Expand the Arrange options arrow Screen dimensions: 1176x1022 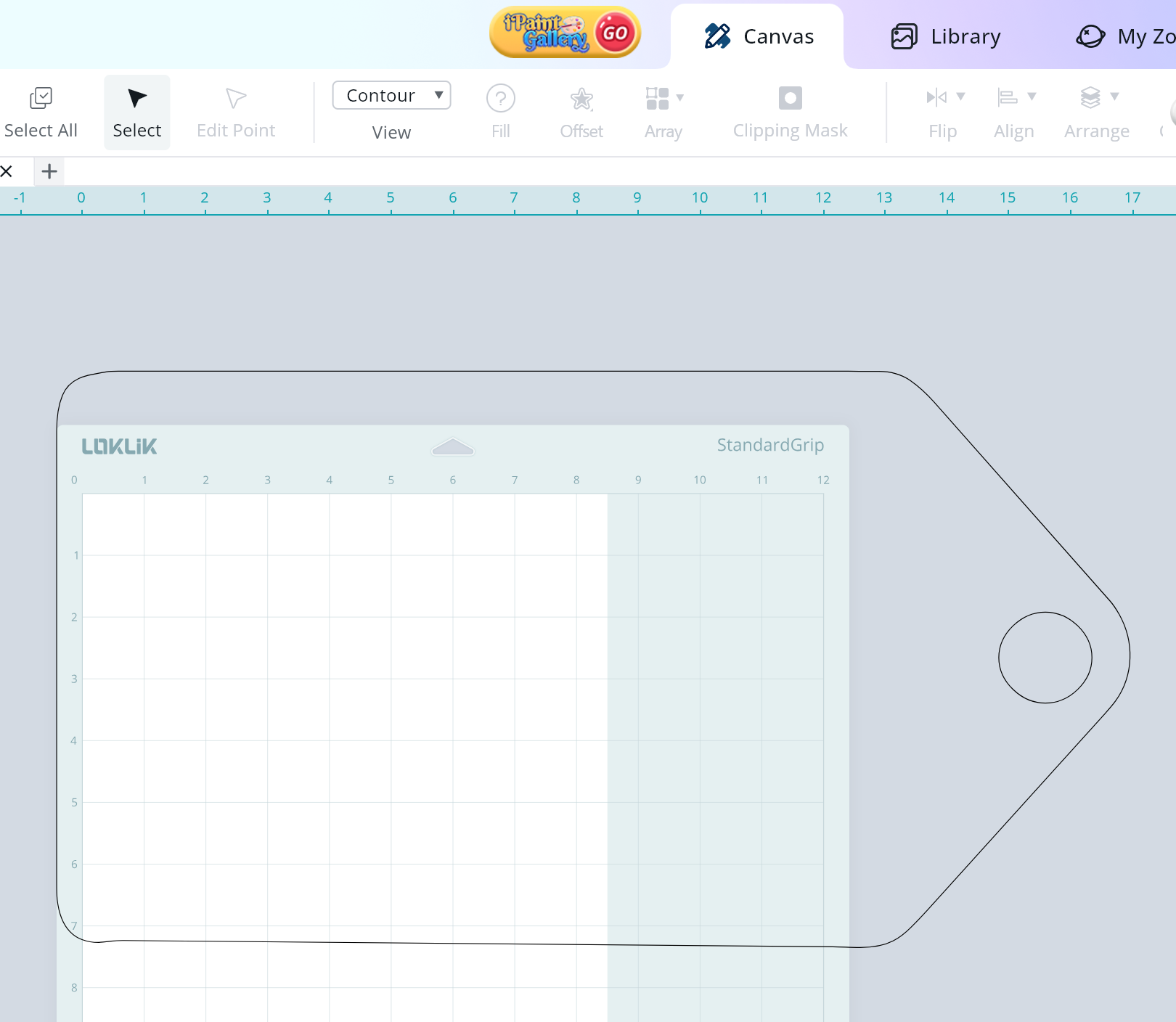(x=1114, y=97)
